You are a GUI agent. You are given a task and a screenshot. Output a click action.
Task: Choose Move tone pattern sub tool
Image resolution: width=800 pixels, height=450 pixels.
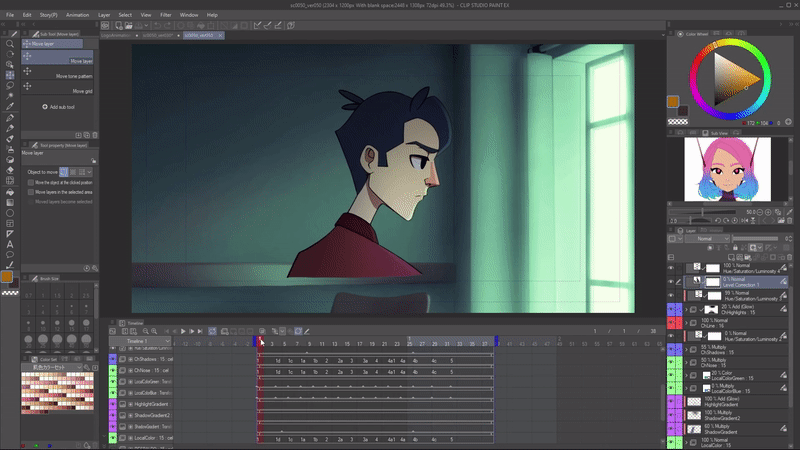click(x=57, y=71)
